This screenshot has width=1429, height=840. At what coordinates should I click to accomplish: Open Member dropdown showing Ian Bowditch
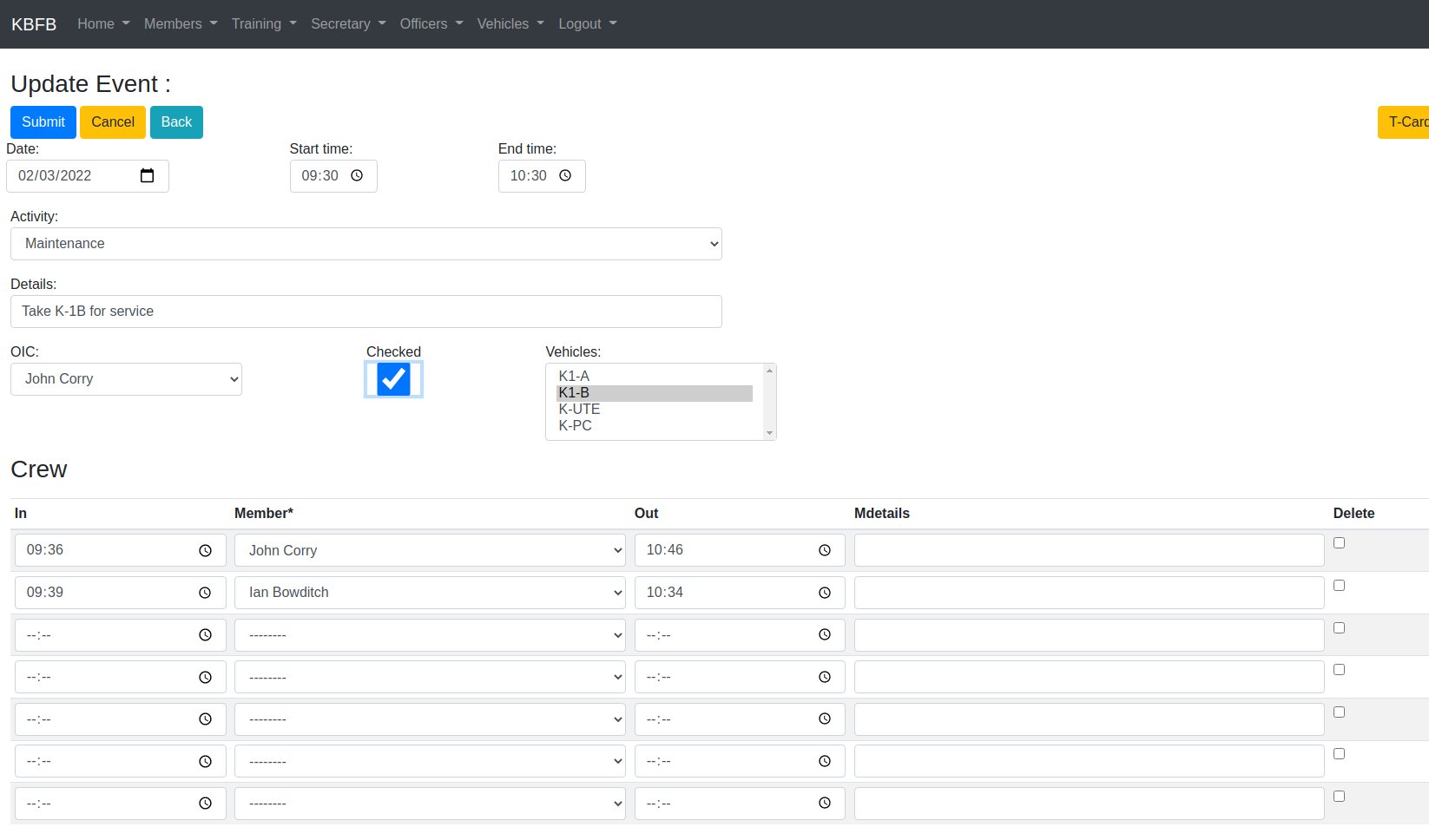coord(430,593)
